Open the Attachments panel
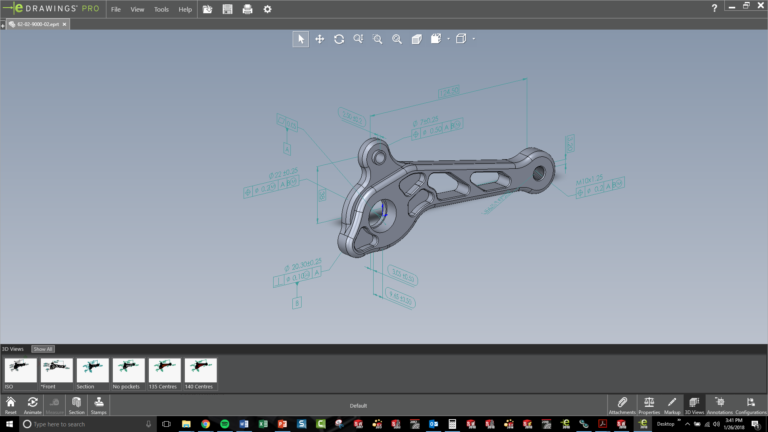768x432 pixels. point(622,403)
